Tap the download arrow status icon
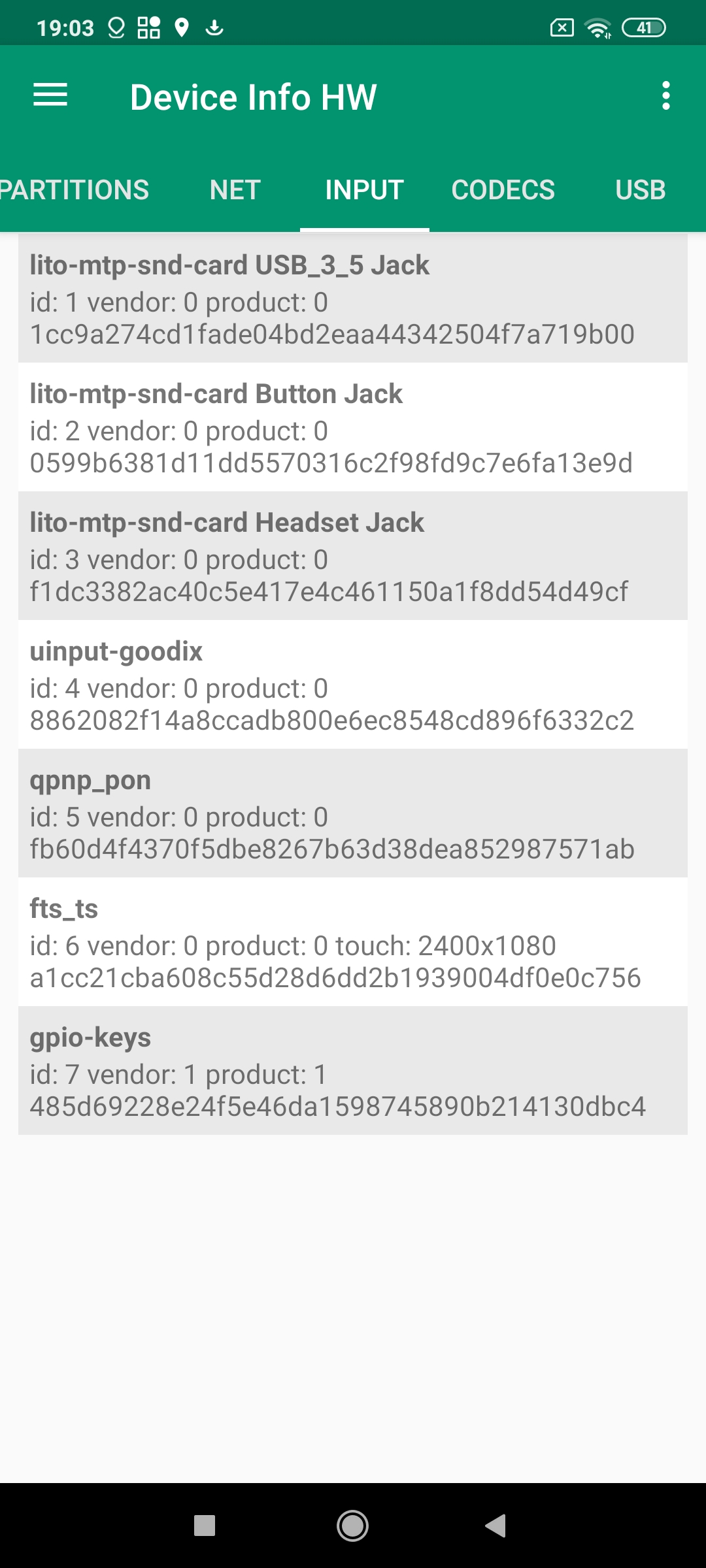706x1568 pixels. pos(214,28)
